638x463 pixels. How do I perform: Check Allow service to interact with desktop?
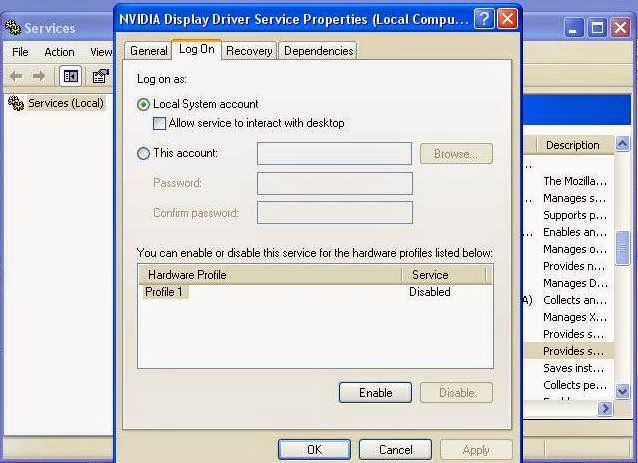[x=159, y=123]
